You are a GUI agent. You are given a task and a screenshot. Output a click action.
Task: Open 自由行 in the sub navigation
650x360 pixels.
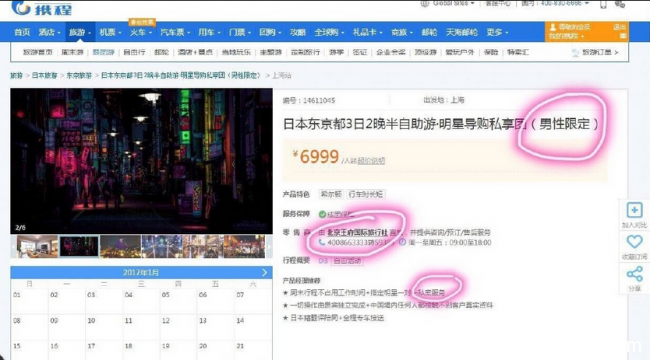point(134,52)
